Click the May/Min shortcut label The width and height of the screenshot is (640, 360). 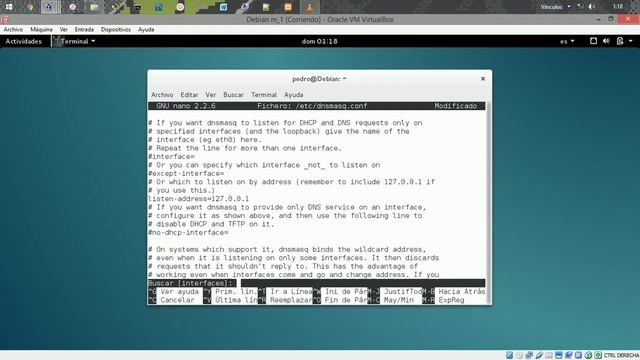[x=399, y=300]
